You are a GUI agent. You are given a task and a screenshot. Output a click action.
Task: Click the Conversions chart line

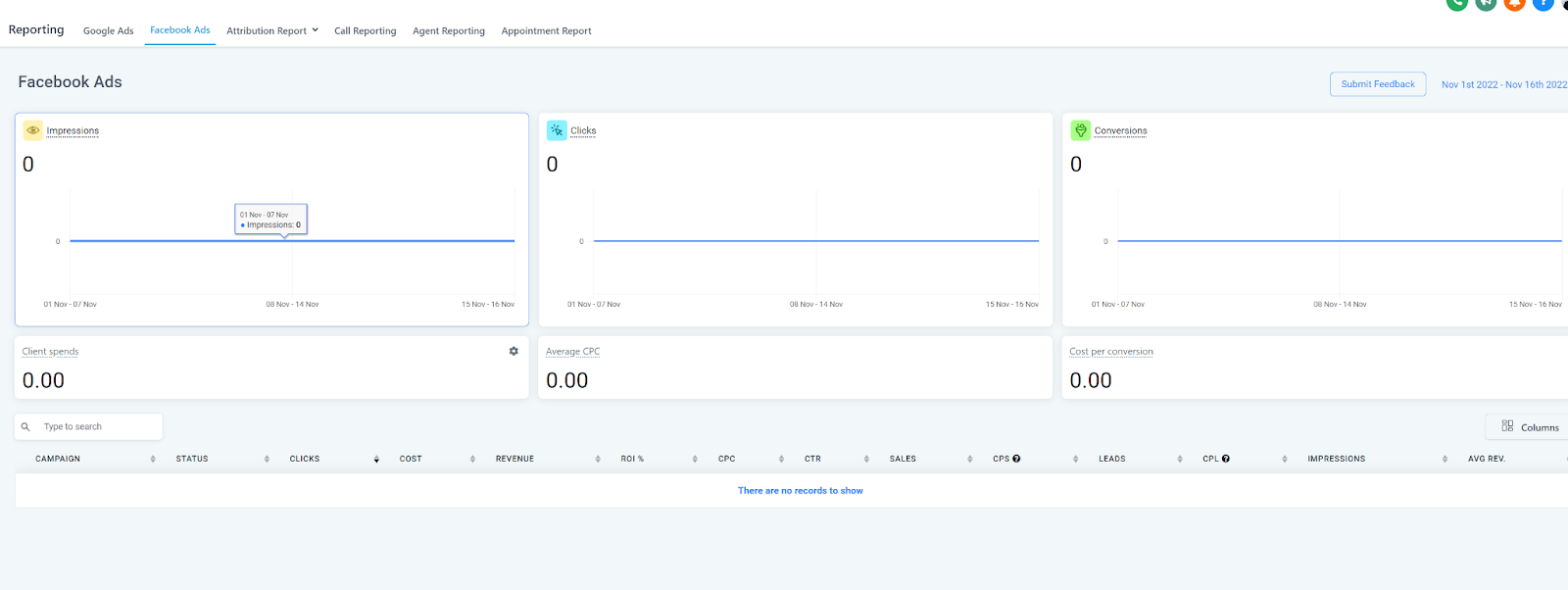[x=1340, y=240]
